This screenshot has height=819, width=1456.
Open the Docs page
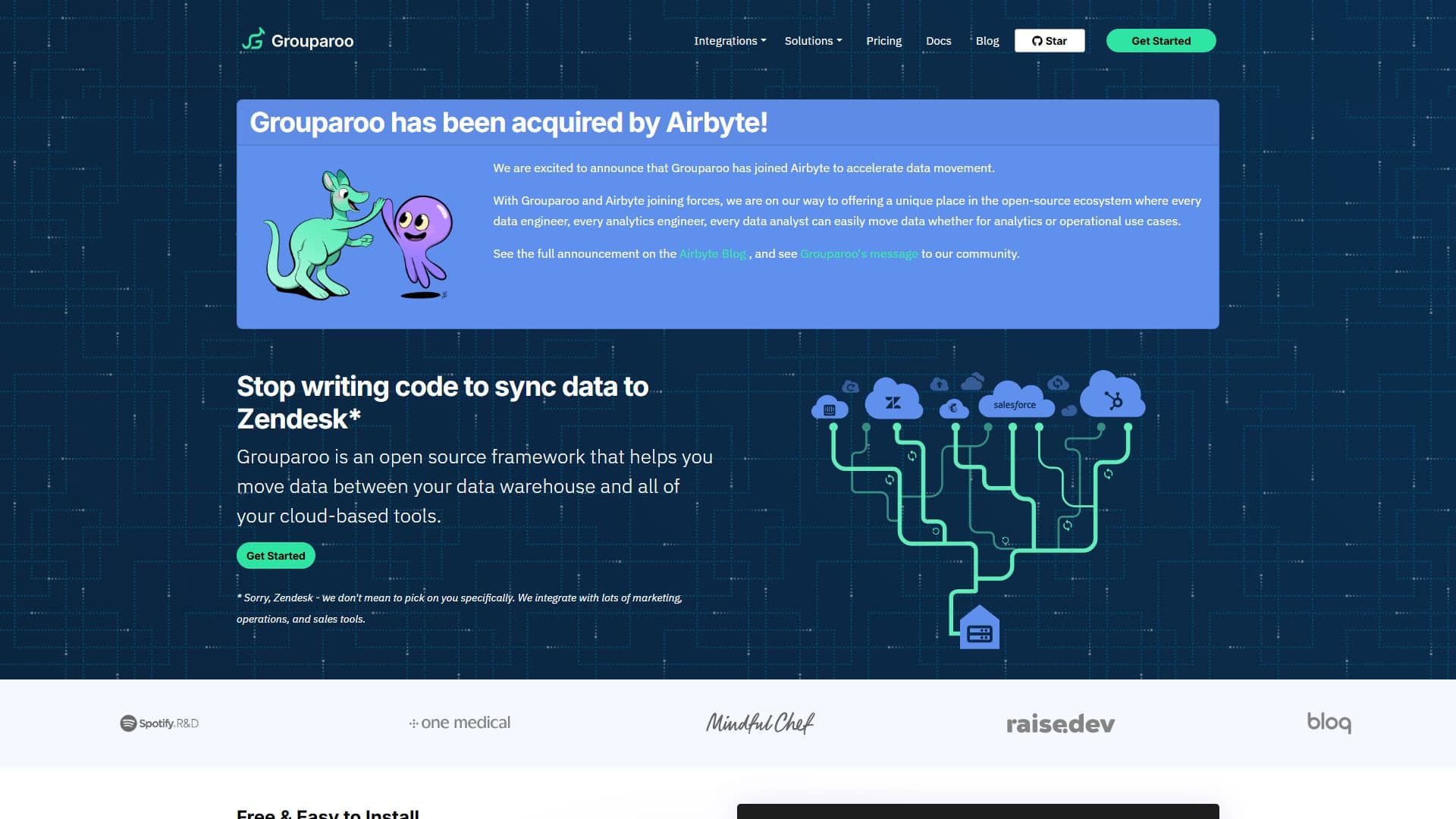click(x=938, y=41)
